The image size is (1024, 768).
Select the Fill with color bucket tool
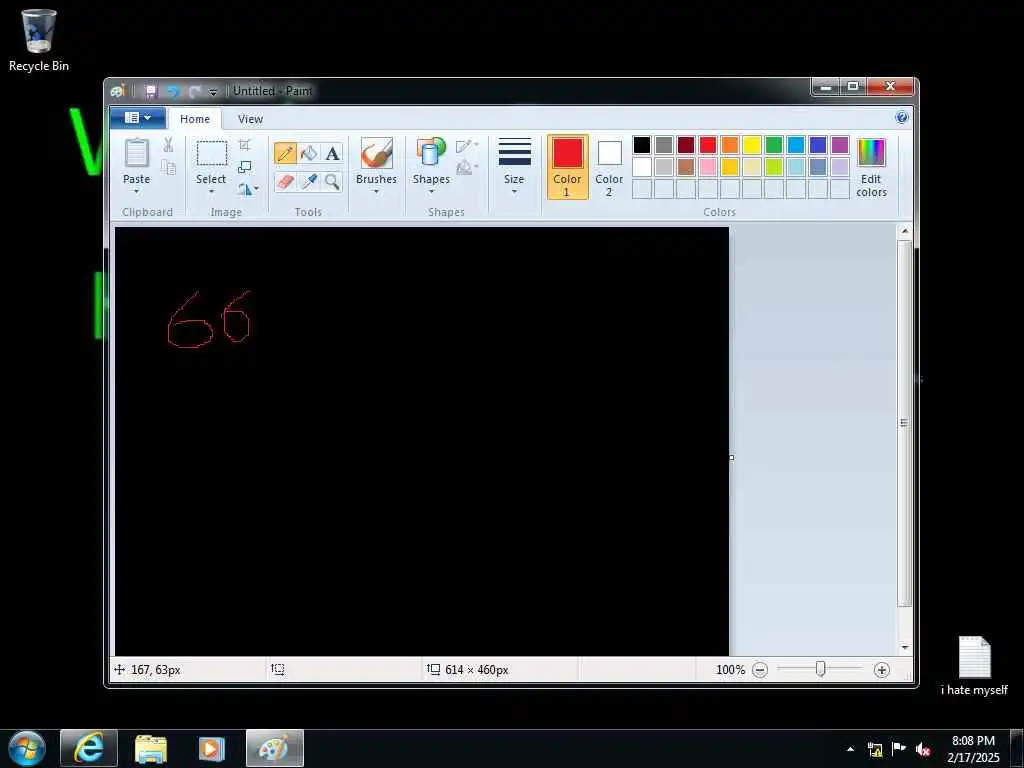[309, 153]
